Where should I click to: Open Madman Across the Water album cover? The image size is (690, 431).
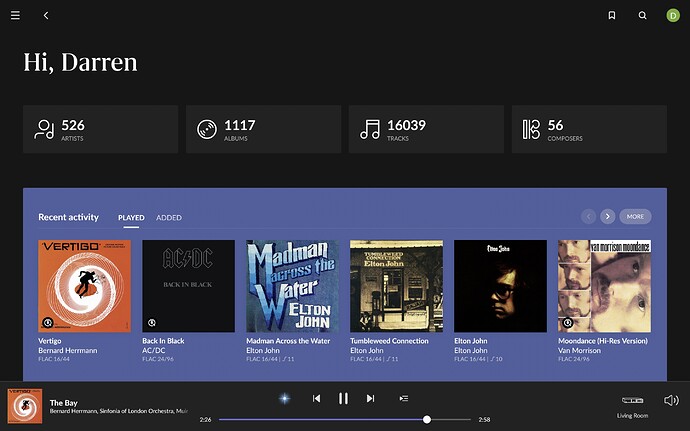point(293,286)
